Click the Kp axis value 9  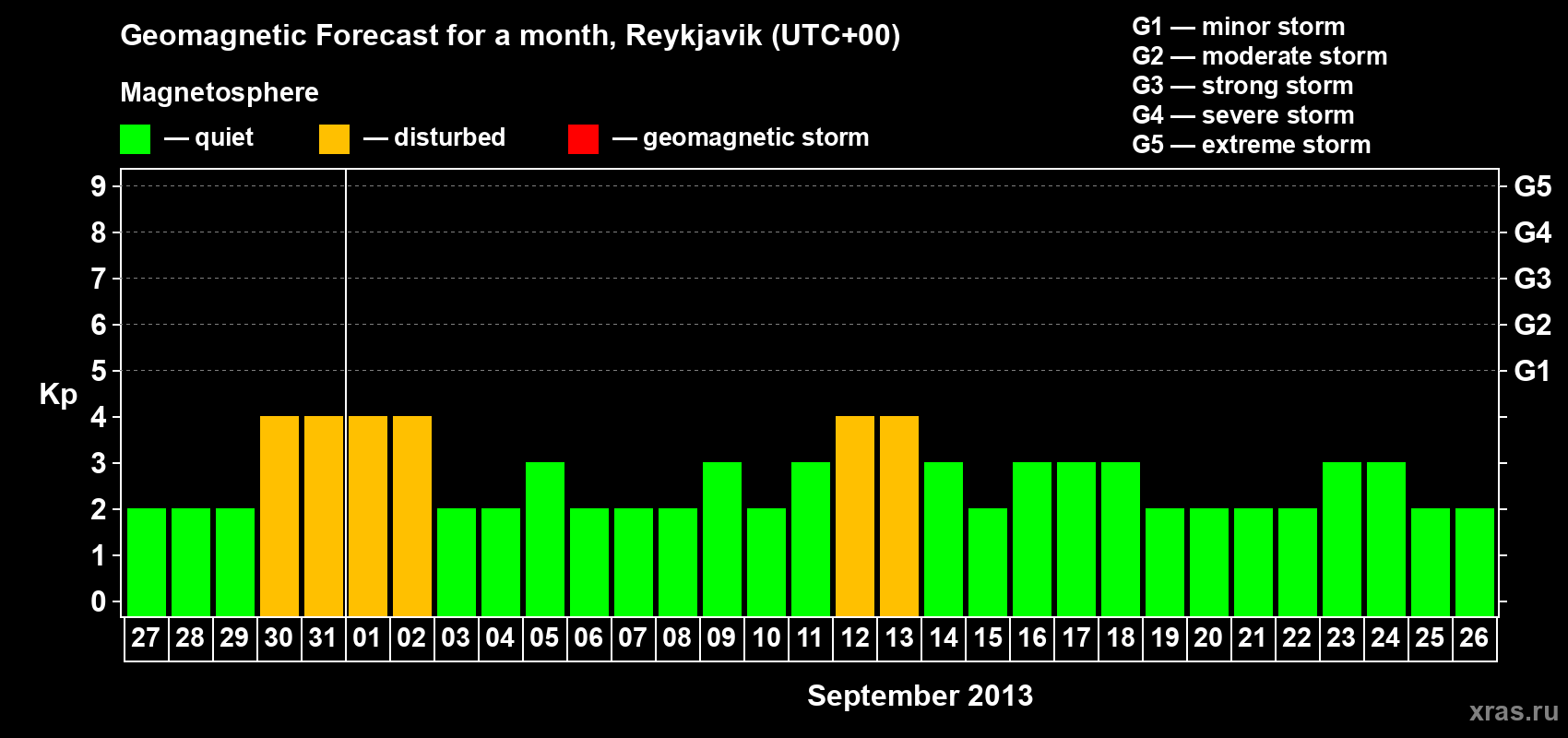99,186
